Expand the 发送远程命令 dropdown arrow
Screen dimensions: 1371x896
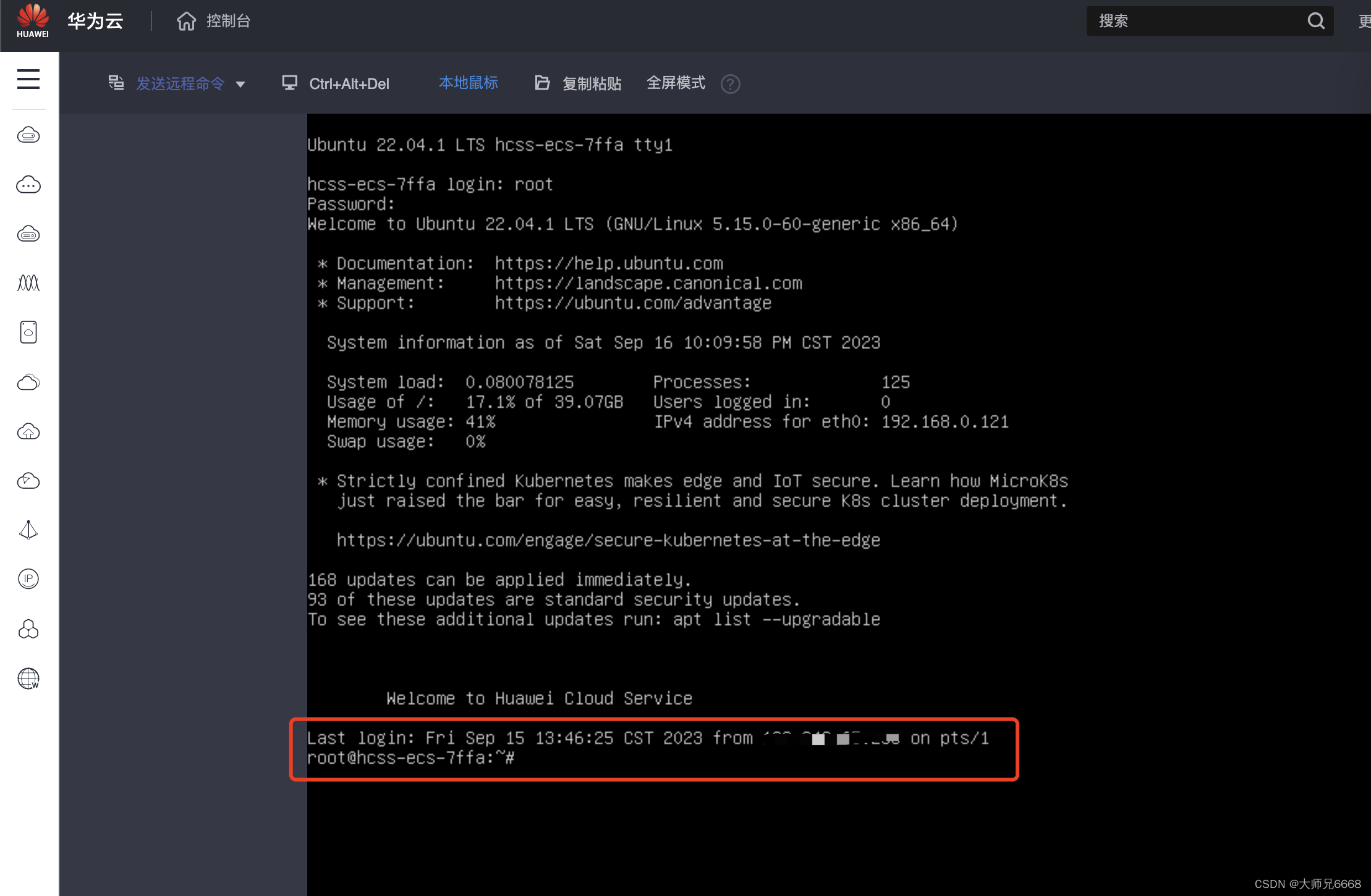coord(240,85)
